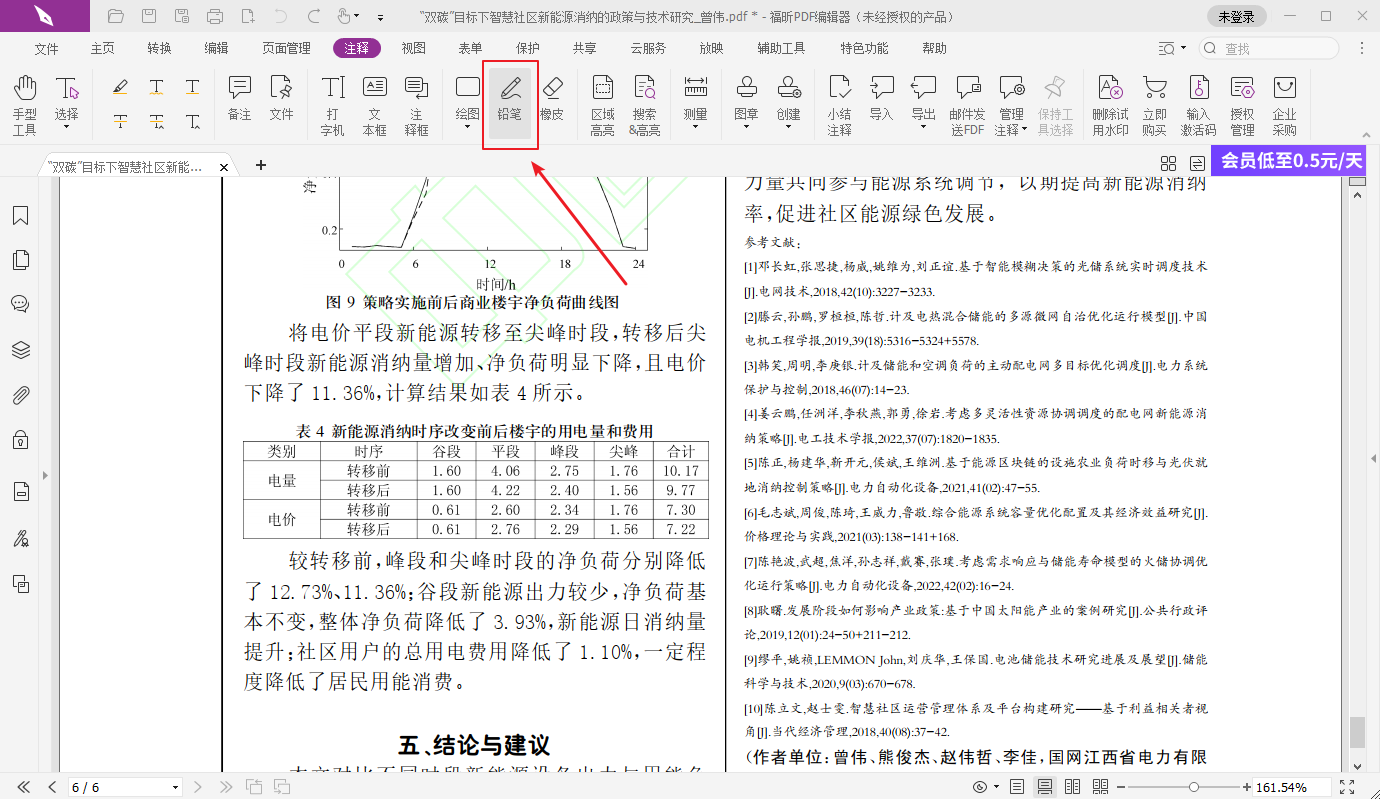Click the 文本框 (Text Box) tool

tap(374, 104)
